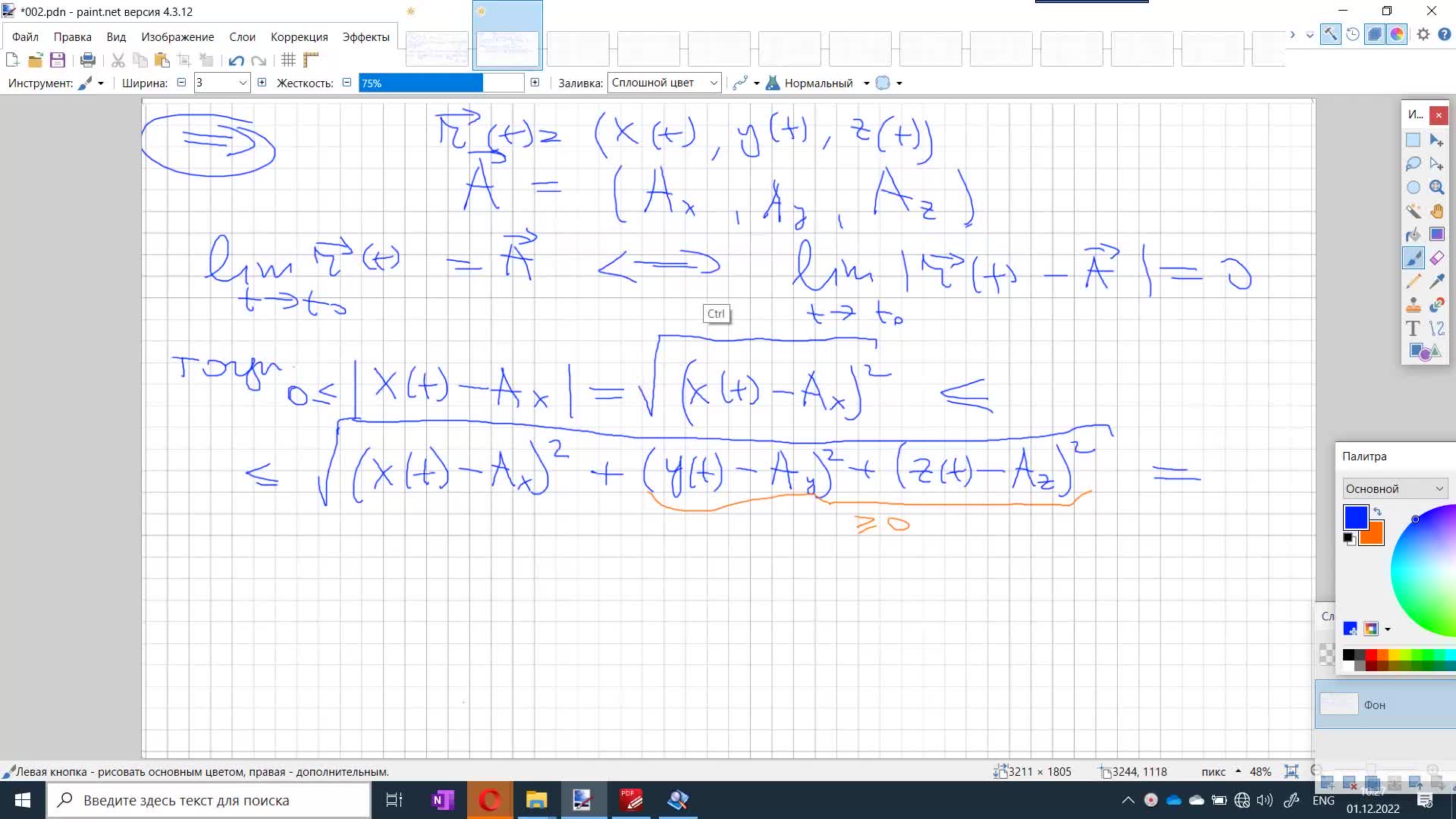The width and height of the screenshot is (1456, 819).
Task: Open the Эффекты menu
Action: tap(366, 36)
